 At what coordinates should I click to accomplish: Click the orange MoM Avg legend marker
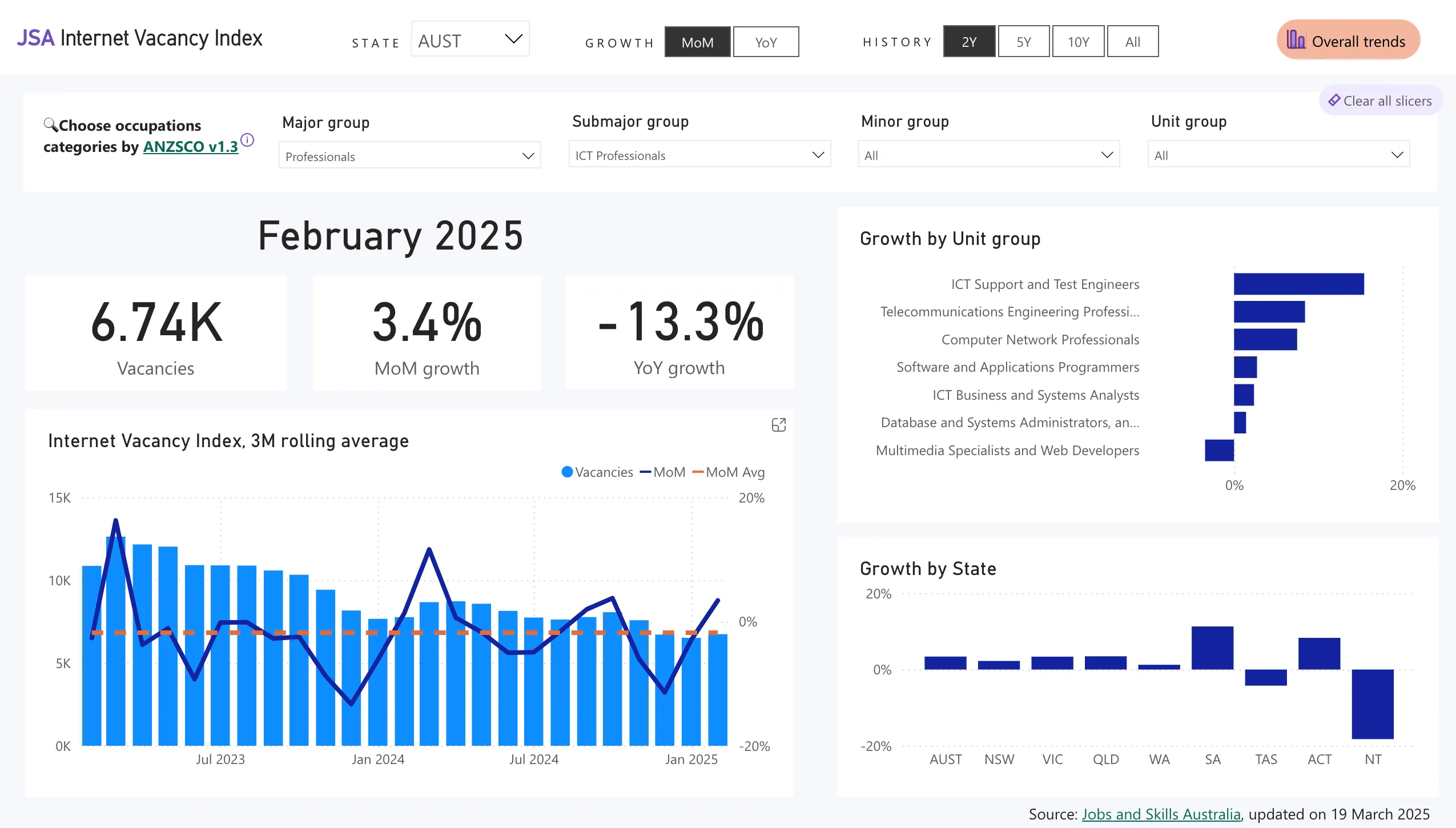pyautogui.click(x=697, y=472)
